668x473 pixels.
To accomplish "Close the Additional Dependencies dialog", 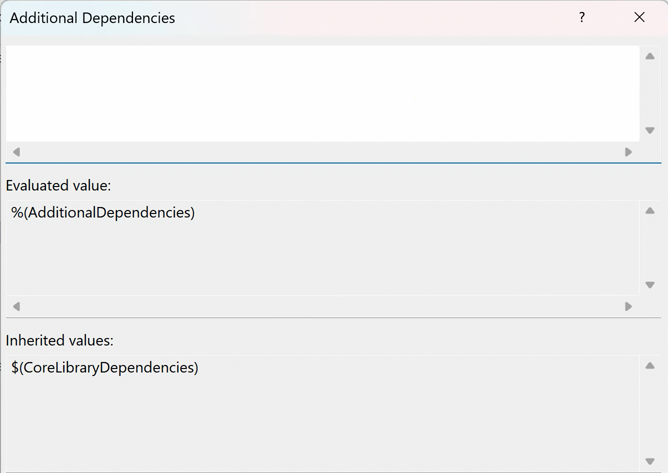I will click(640, 18).
